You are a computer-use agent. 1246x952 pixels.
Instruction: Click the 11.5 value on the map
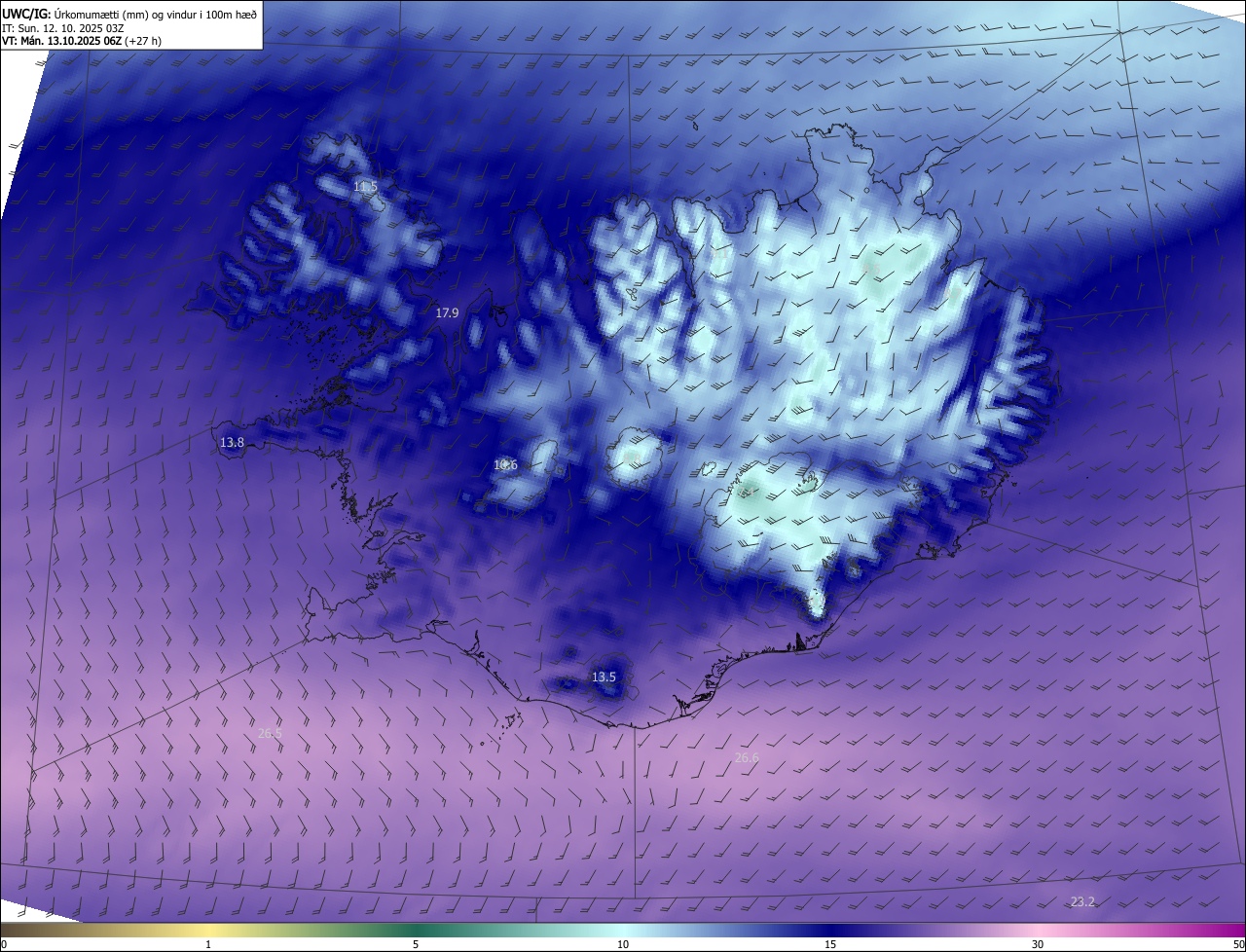365,186
